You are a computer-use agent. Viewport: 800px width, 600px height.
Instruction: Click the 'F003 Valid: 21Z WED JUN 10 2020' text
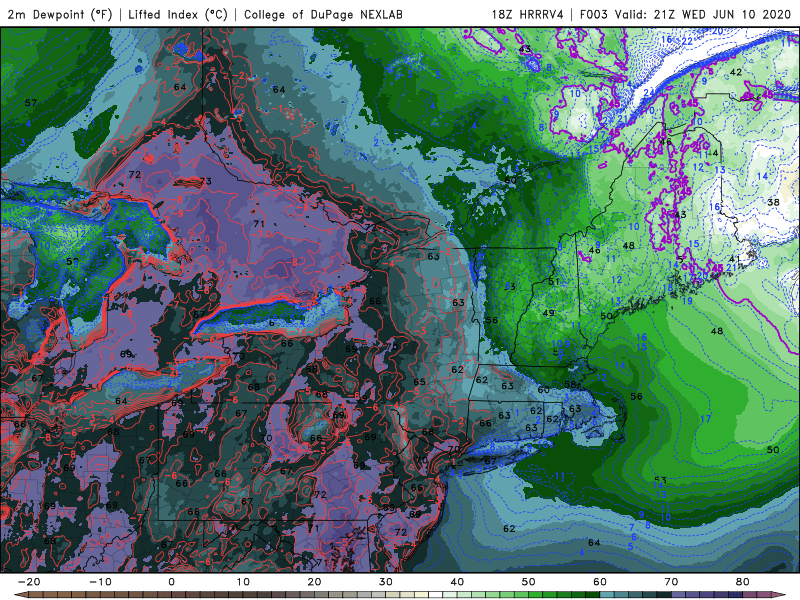685,14
